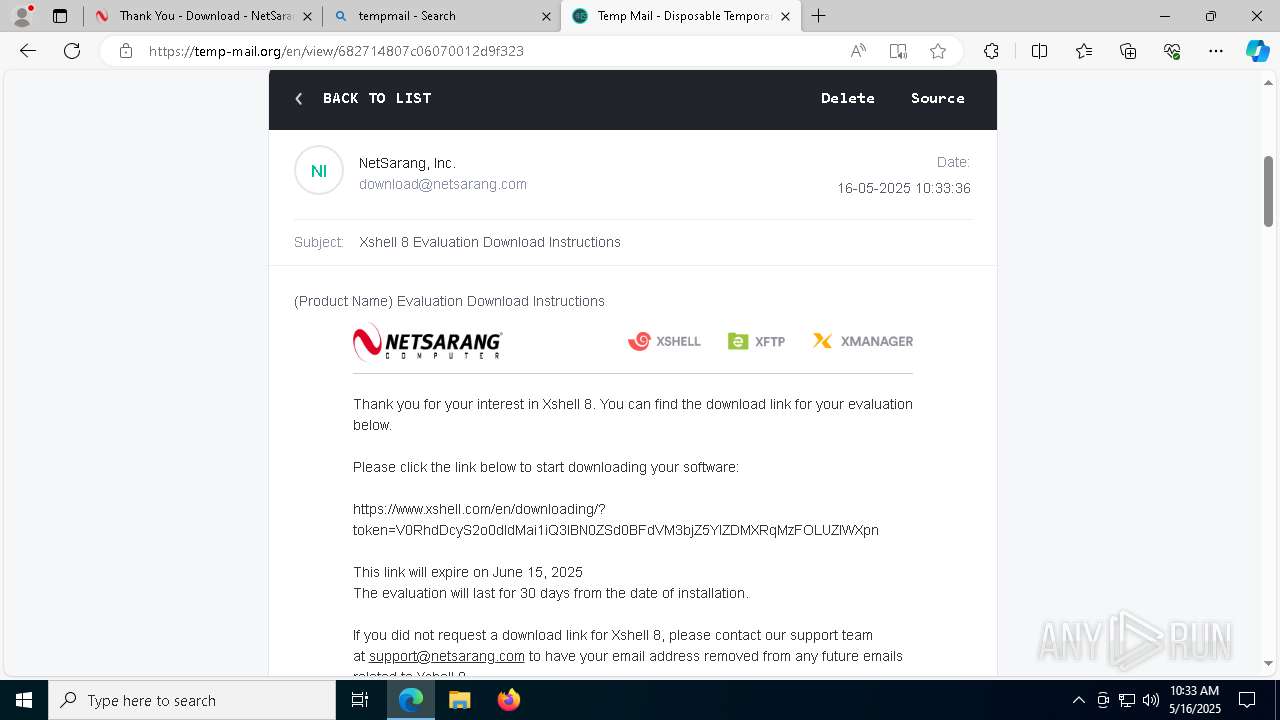Open taskbar clock 10:33 AM

[x=1194, y=700]
